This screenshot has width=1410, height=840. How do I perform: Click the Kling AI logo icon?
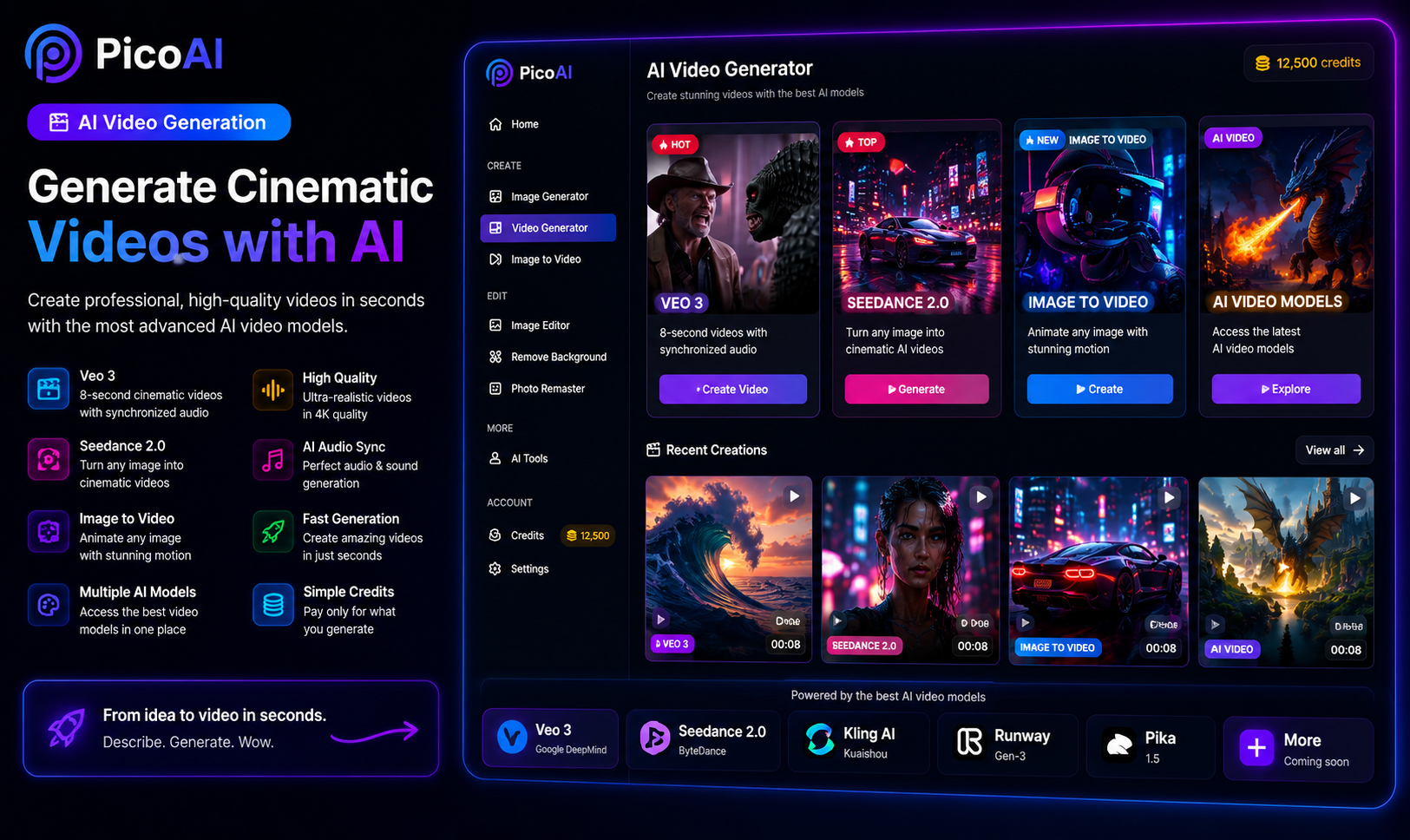[819, 740]
